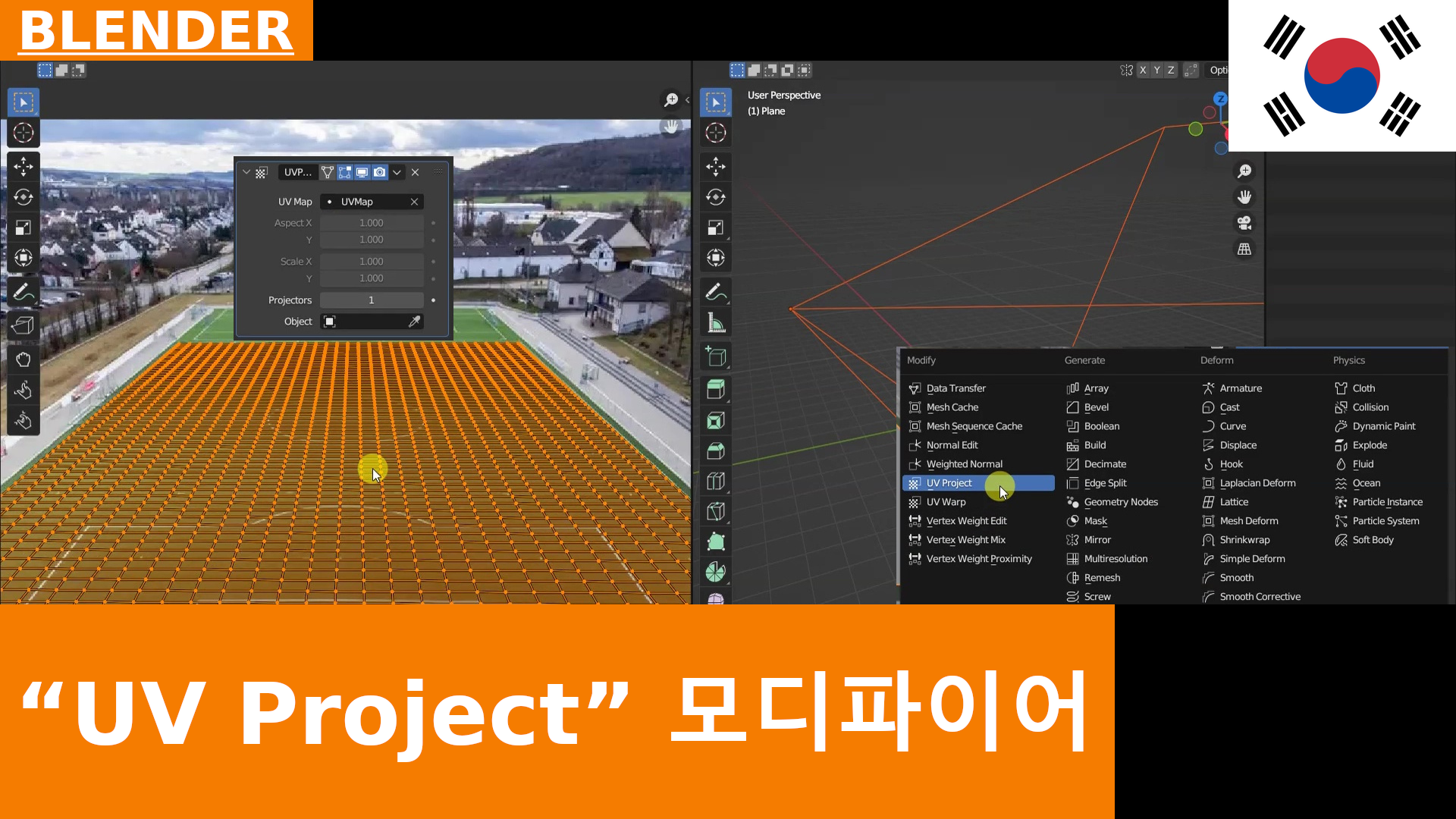Screen dimensions: 1456x819
Task: Click the pan hand icon in right viewport
Action: click(1244, 197)
